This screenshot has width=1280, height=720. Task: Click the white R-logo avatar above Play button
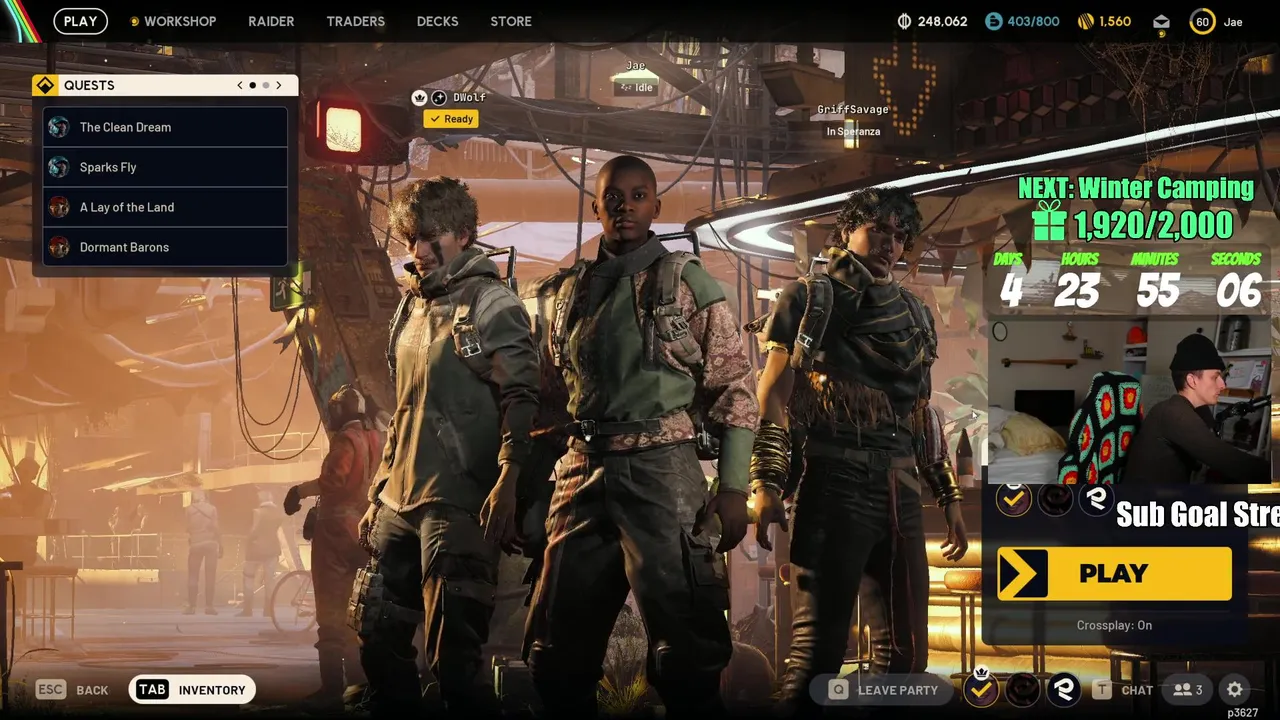click(1097, 498)
